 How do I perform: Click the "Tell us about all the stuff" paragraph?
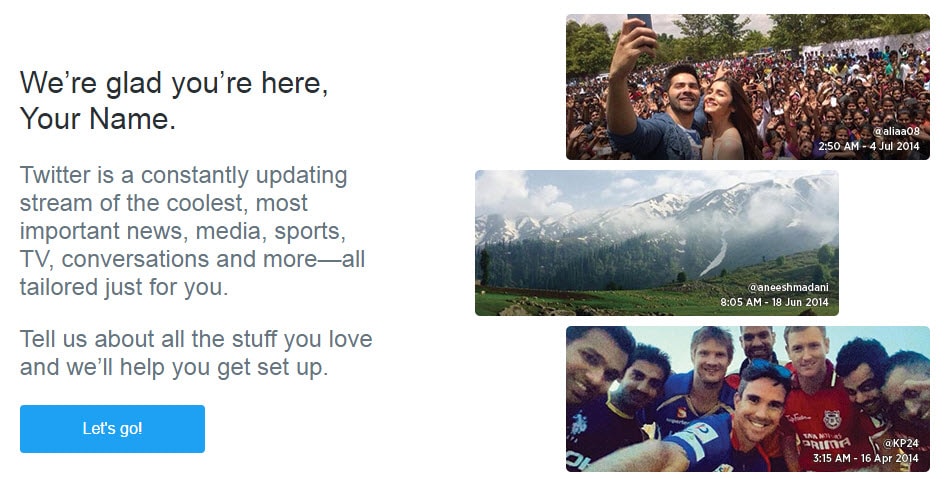(195, 352)
